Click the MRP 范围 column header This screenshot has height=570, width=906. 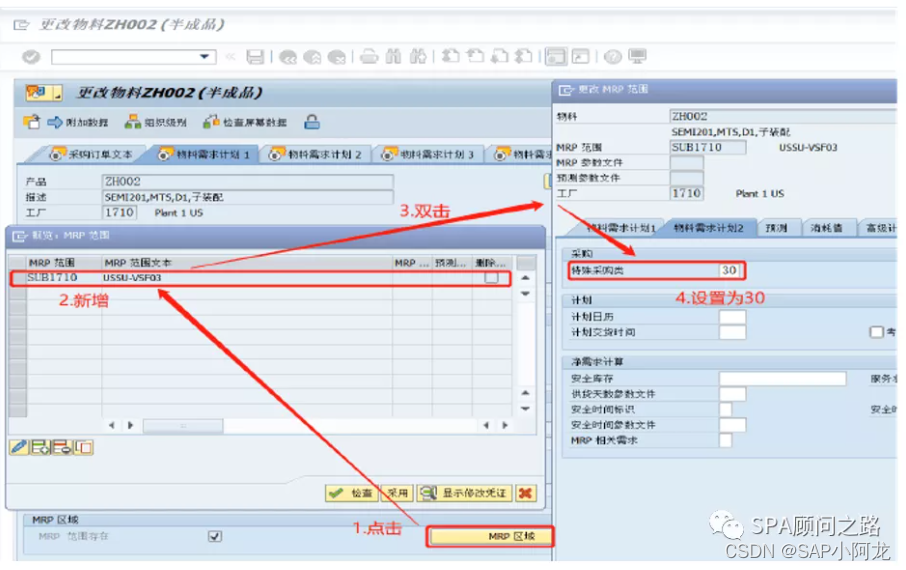tap(64, 262)
